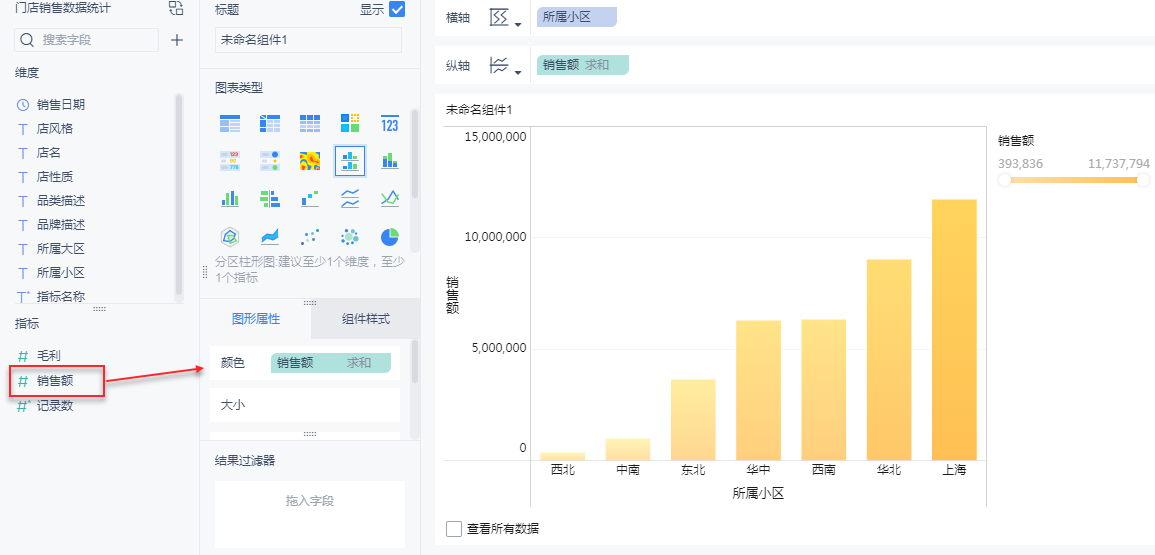
Task: Select the 销售额 measure field in 指标
Action: click(57, 381)
